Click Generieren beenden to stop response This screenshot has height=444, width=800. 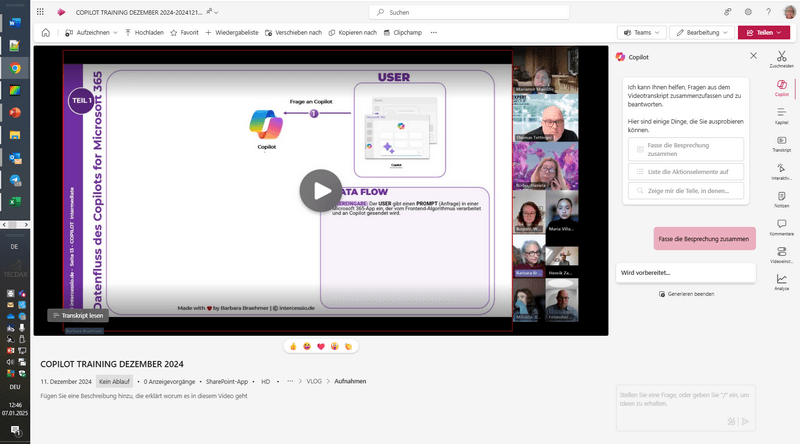[x=686, y=294]
